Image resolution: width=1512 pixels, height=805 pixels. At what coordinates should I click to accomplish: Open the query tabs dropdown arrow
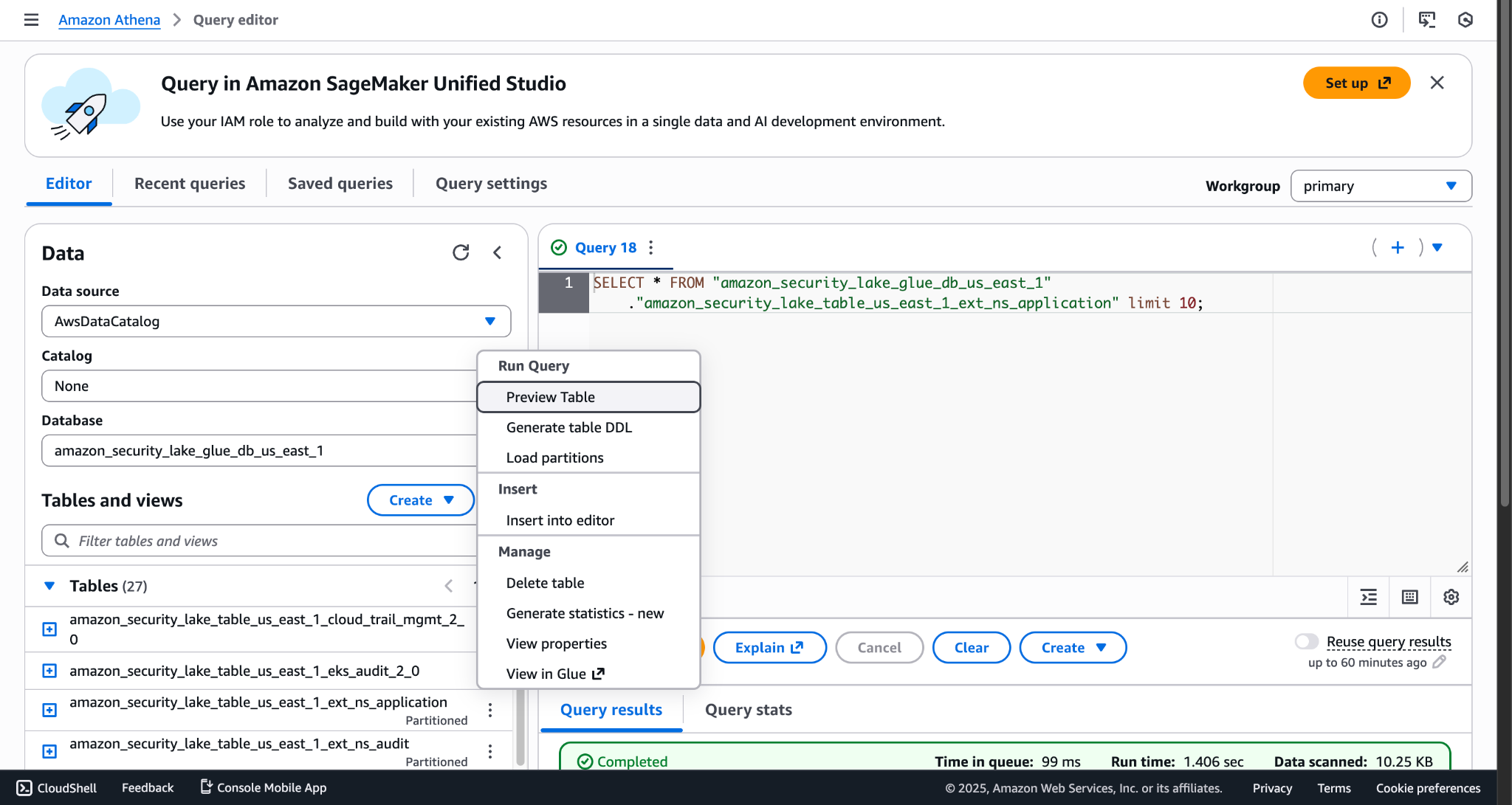click(x=1437, y=248)
